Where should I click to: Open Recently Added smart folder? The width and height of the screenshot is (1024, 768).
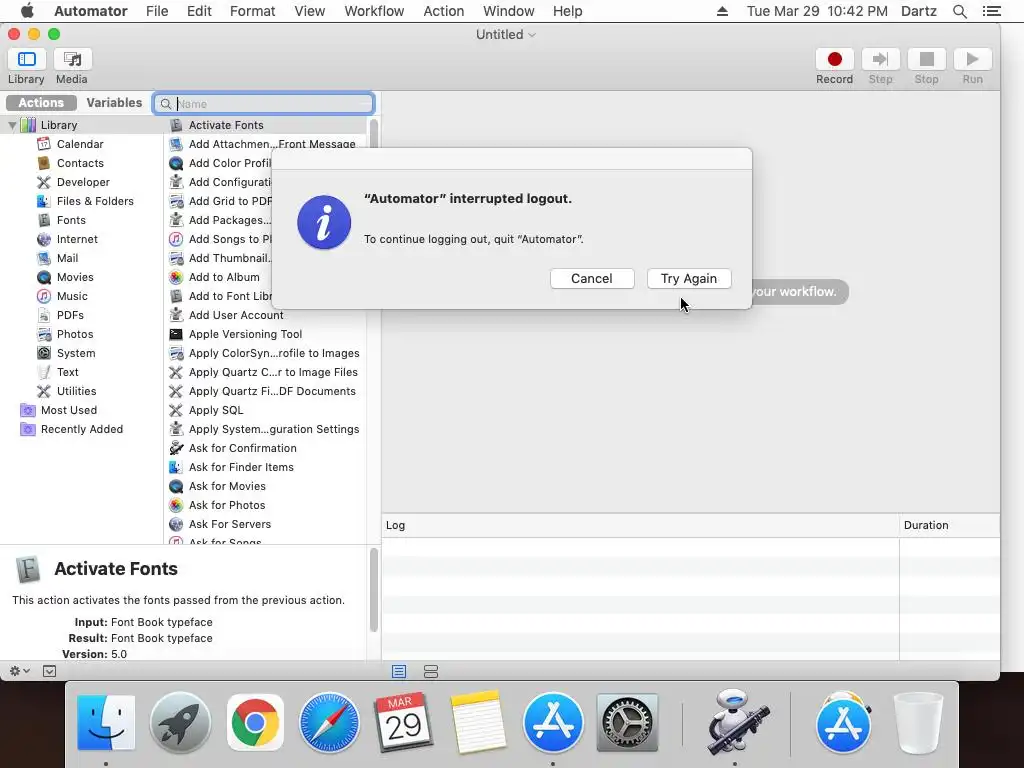(82, 428)
